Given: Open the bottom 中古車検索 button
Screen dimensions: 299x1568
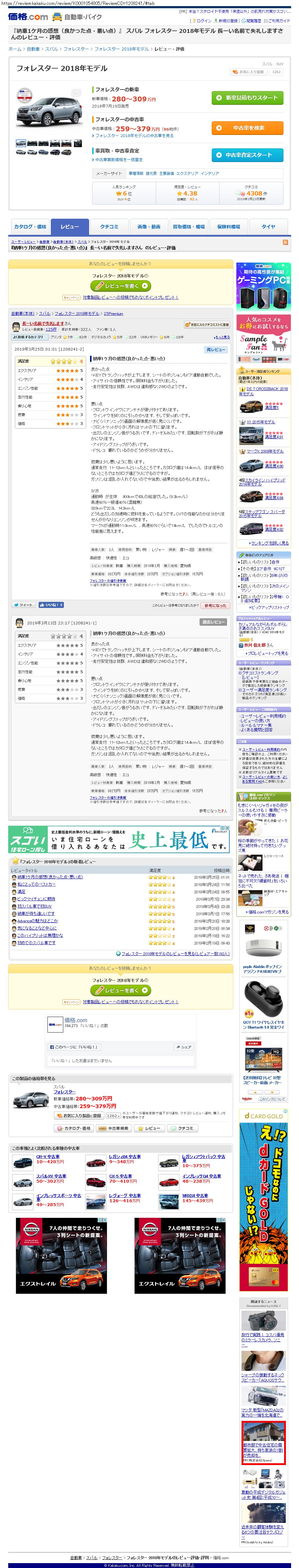Looking at the screenshot, I should point(114,1128).
